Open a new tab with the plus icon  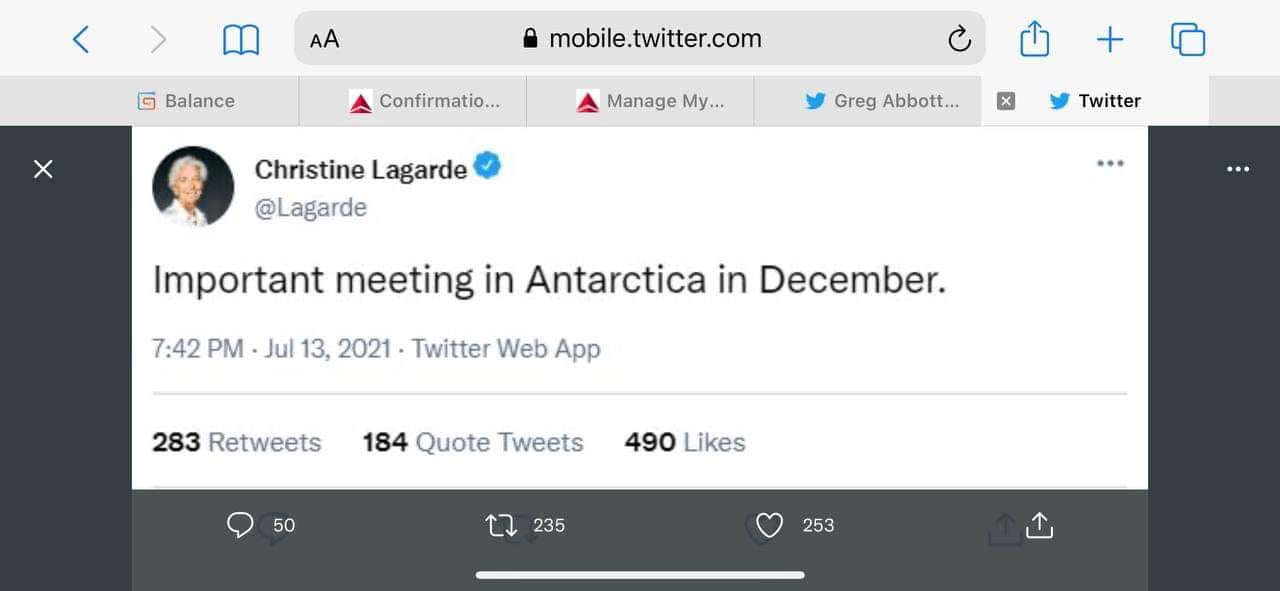click(x=1109, y=39)
